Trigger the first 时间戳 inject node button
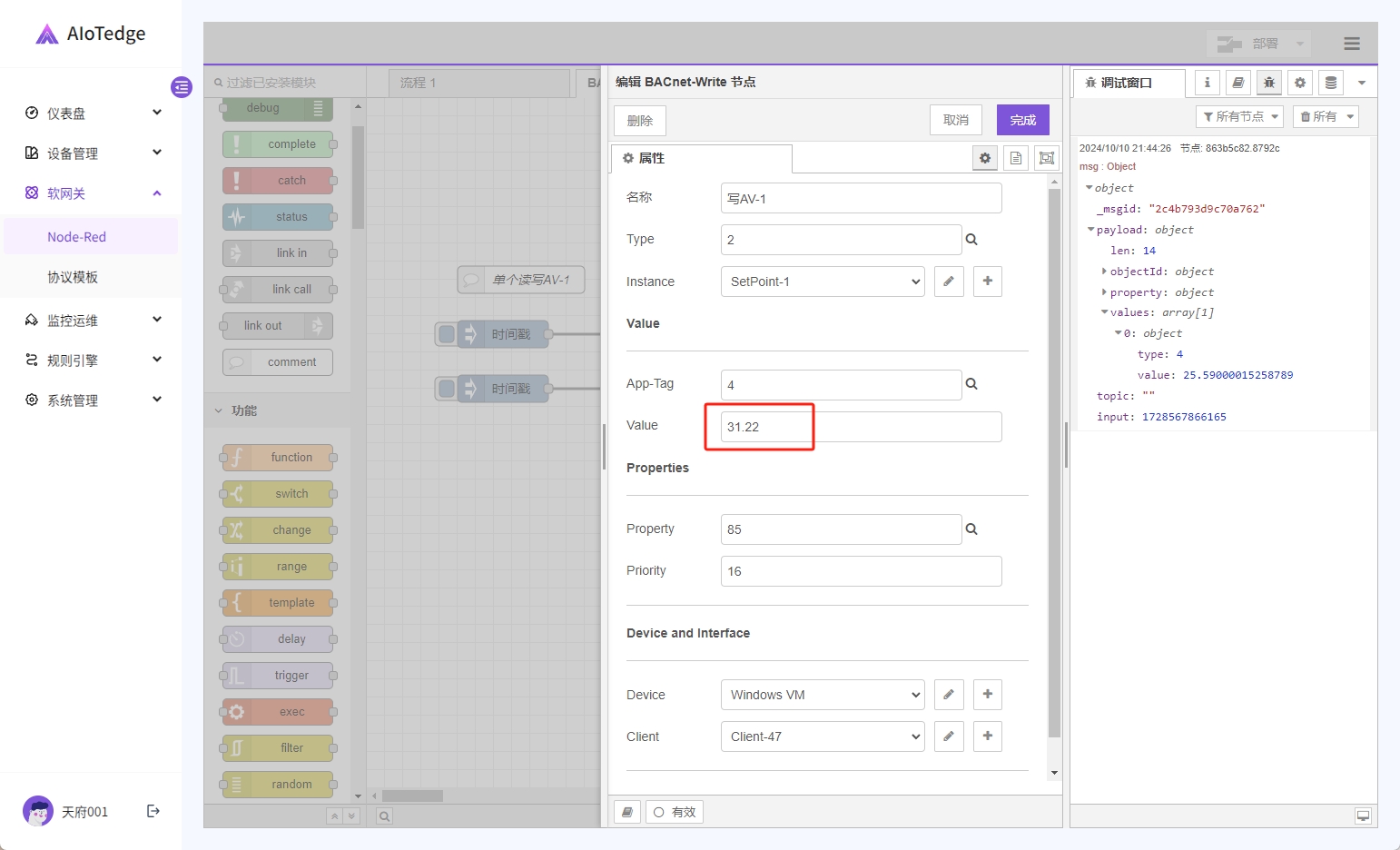Image resolution: width=1400 pixels, height=850 pixels. click(x=447, y=334)
